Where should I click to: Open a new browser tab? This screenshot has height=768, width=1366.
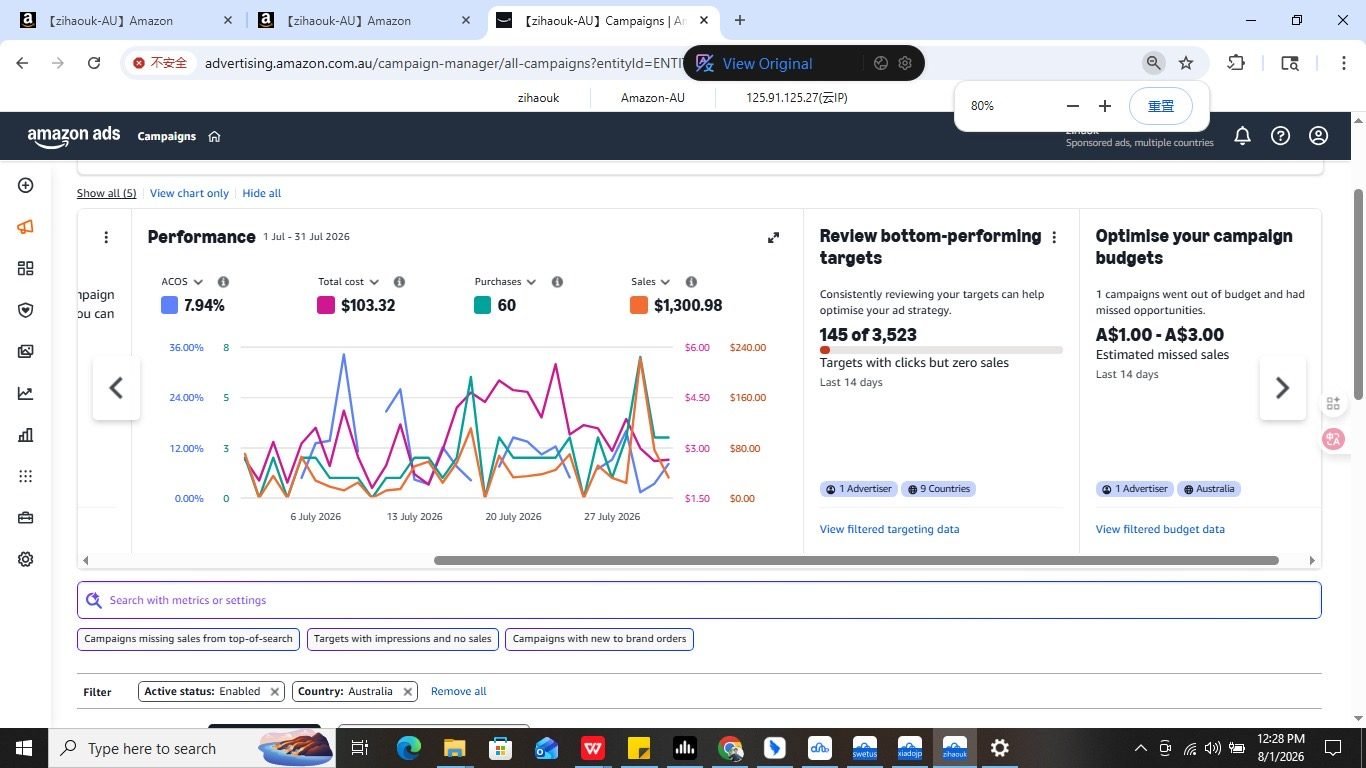(x=740, y=20)
